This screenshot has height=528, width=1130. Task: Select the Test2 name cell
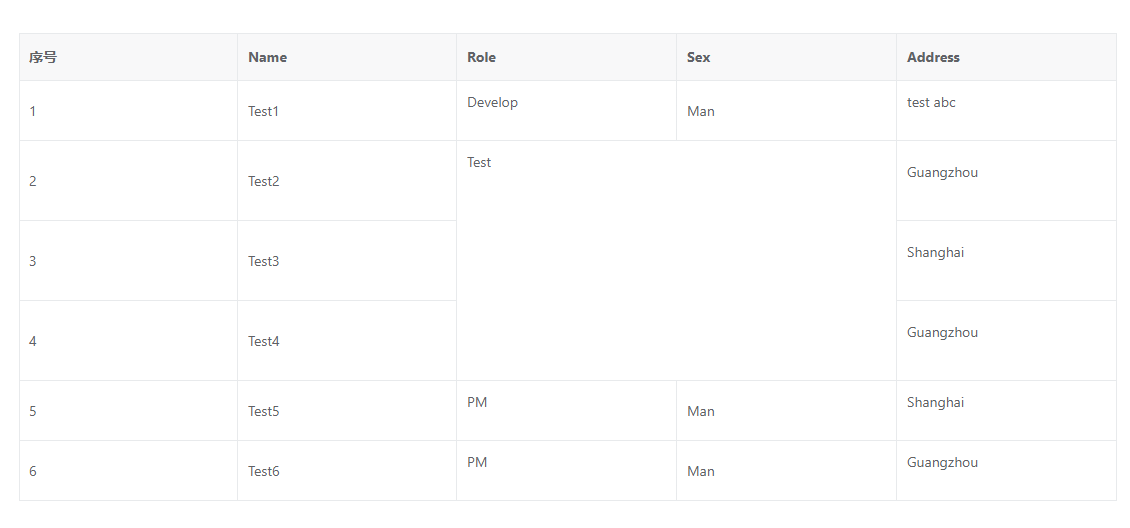tap(263, 181)
